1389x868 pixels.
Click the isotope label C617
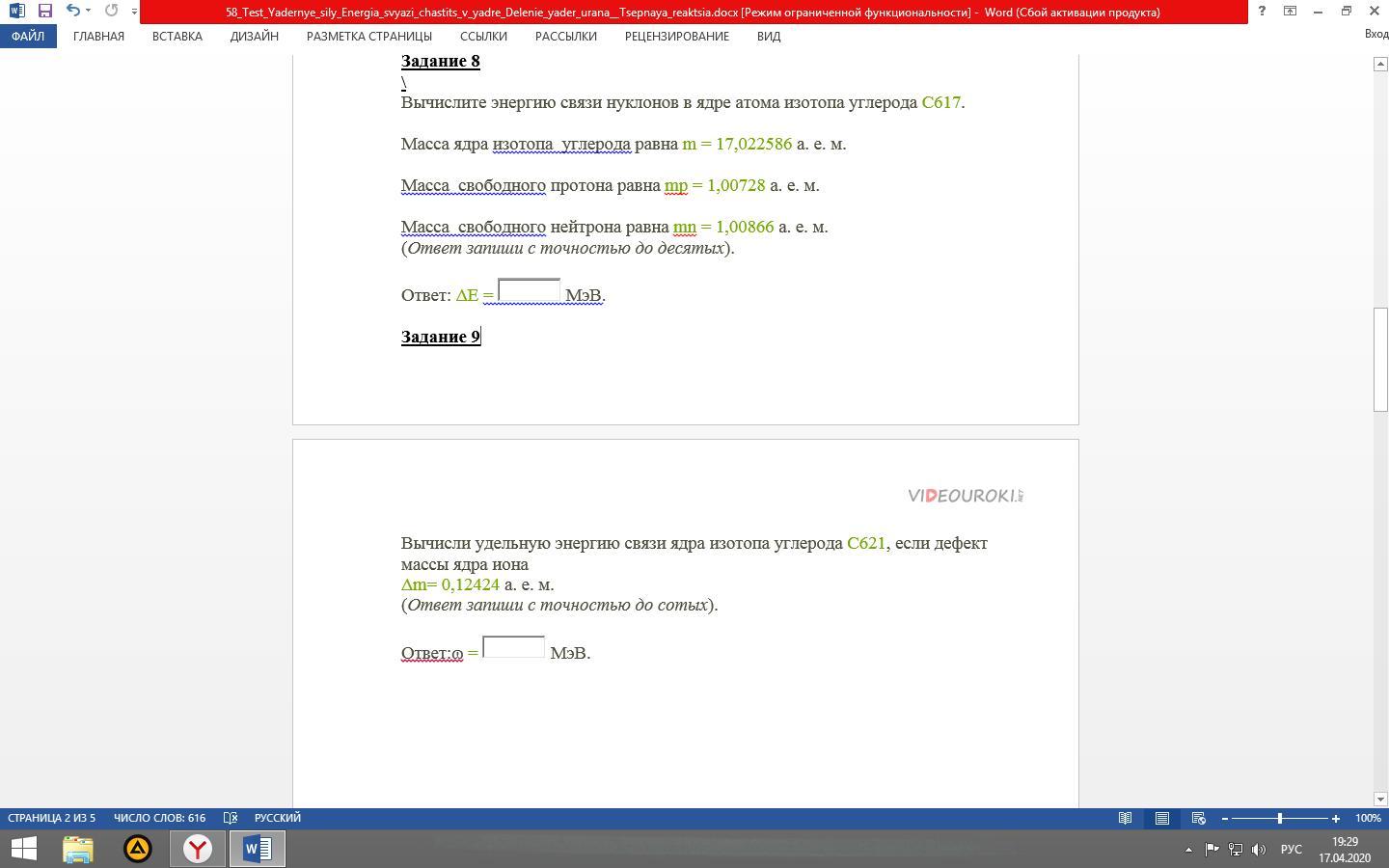(x=941, y=102)
